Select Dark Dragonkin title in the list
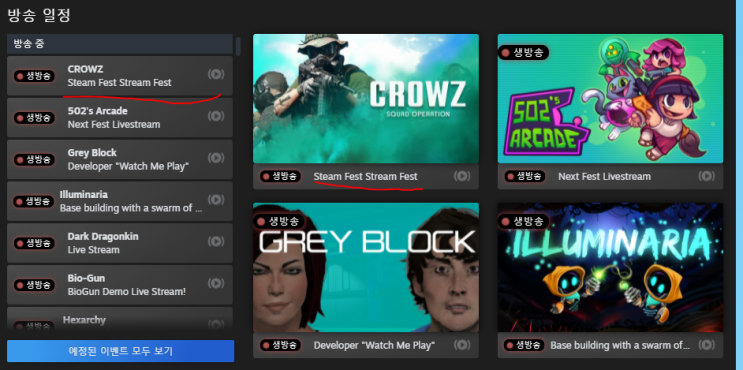 pyautogui.click(x=103, y=236)
